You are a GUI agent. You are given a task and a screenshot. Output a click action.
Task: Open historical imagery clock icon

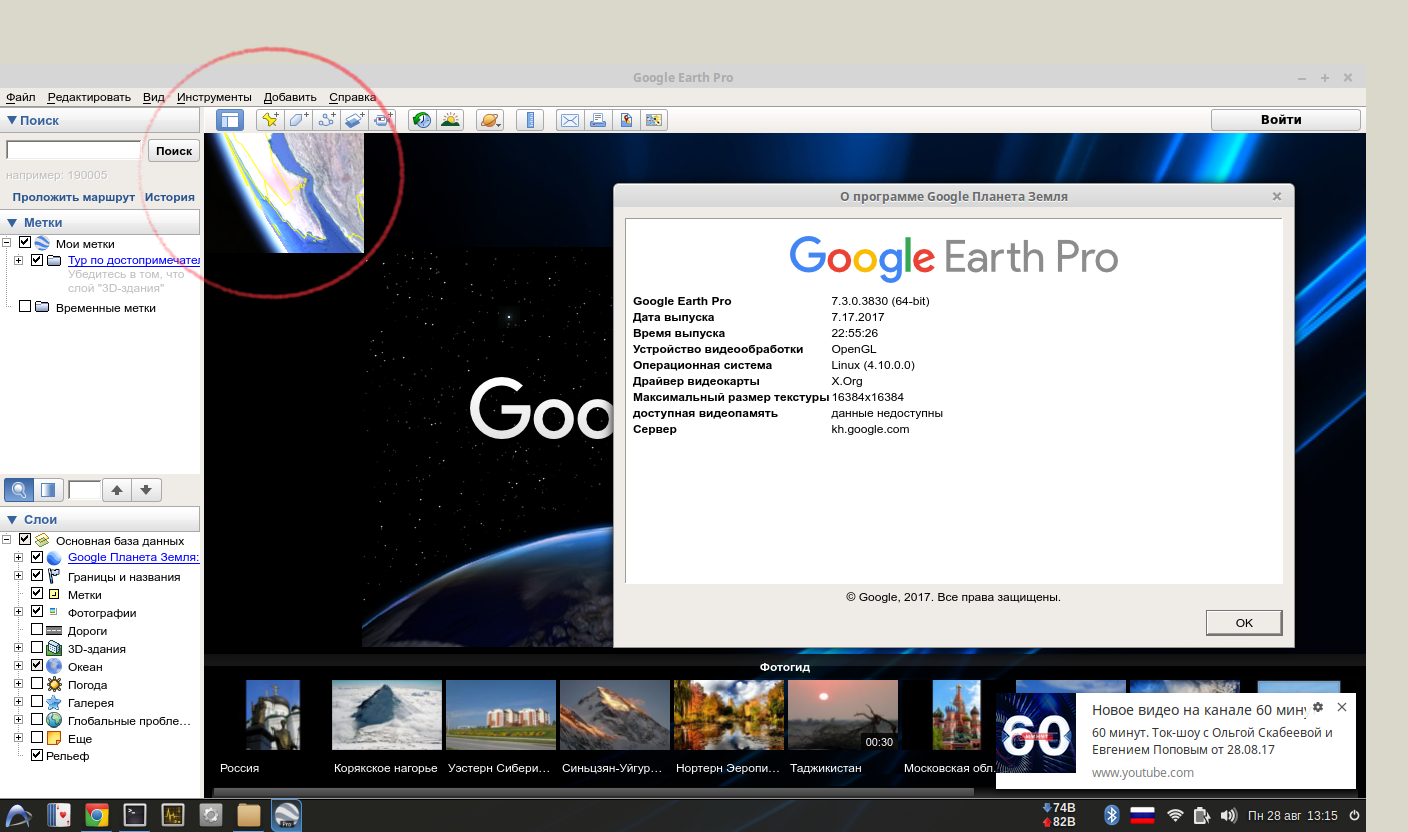422,120
